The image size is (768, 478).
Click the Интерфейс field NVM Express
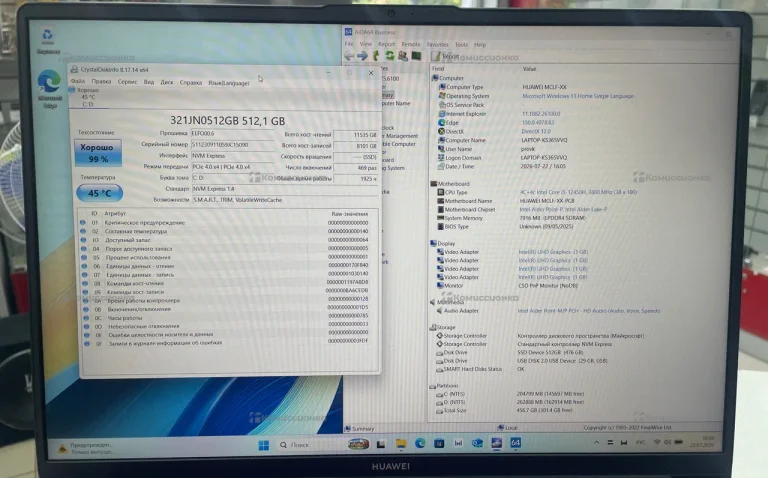pos(232,156)
